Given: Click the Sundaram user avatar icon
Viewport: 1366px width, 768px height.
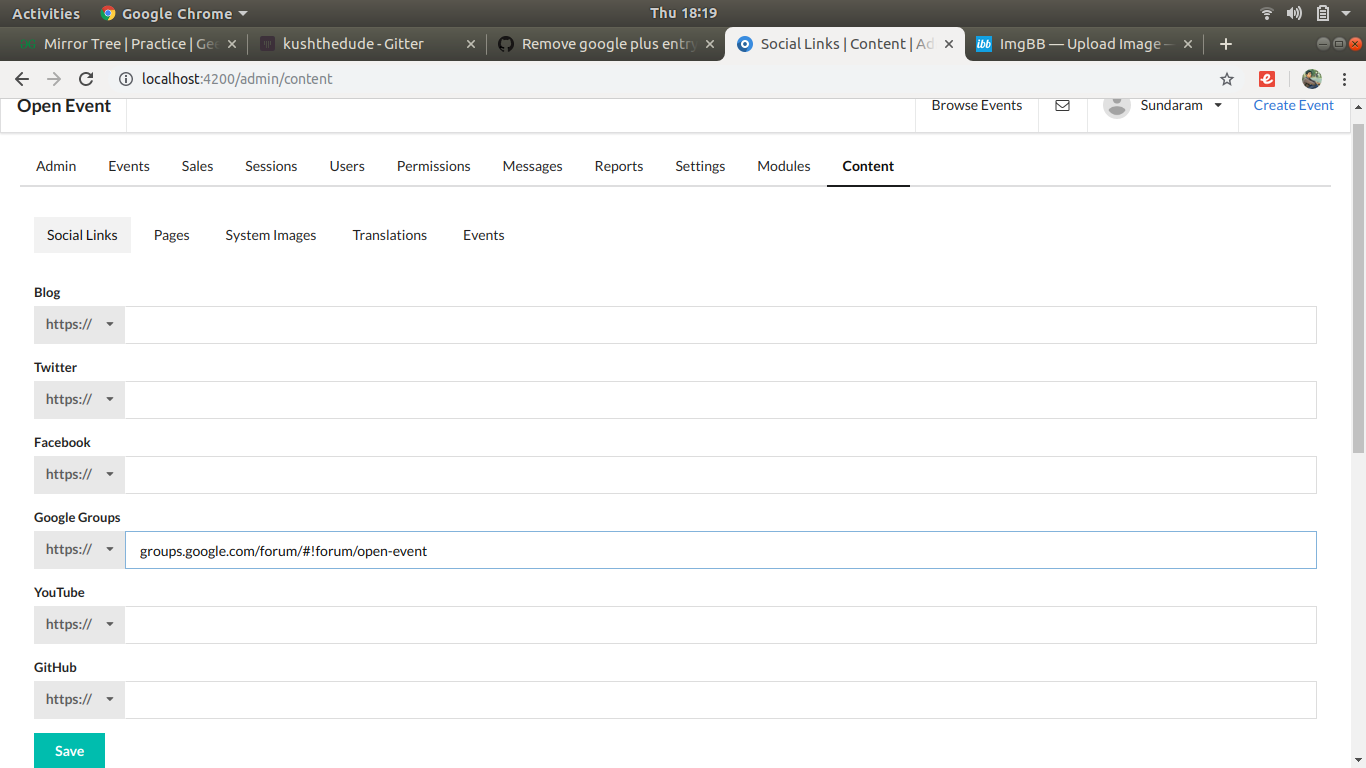Looking at the screenshot, I should pos(1117,105).
